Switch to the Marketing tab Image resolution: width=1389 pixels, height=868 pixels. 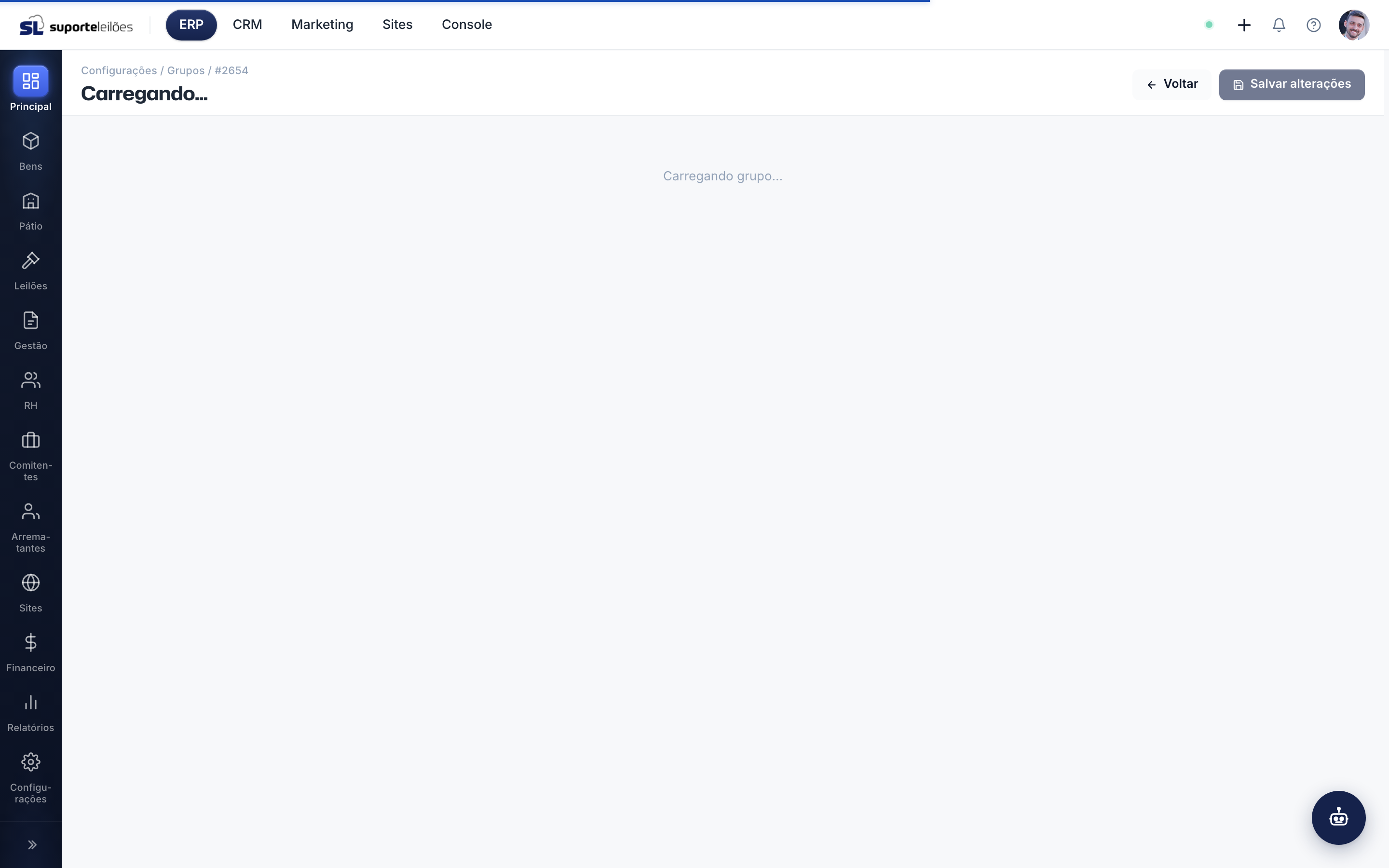pos(322,25)
